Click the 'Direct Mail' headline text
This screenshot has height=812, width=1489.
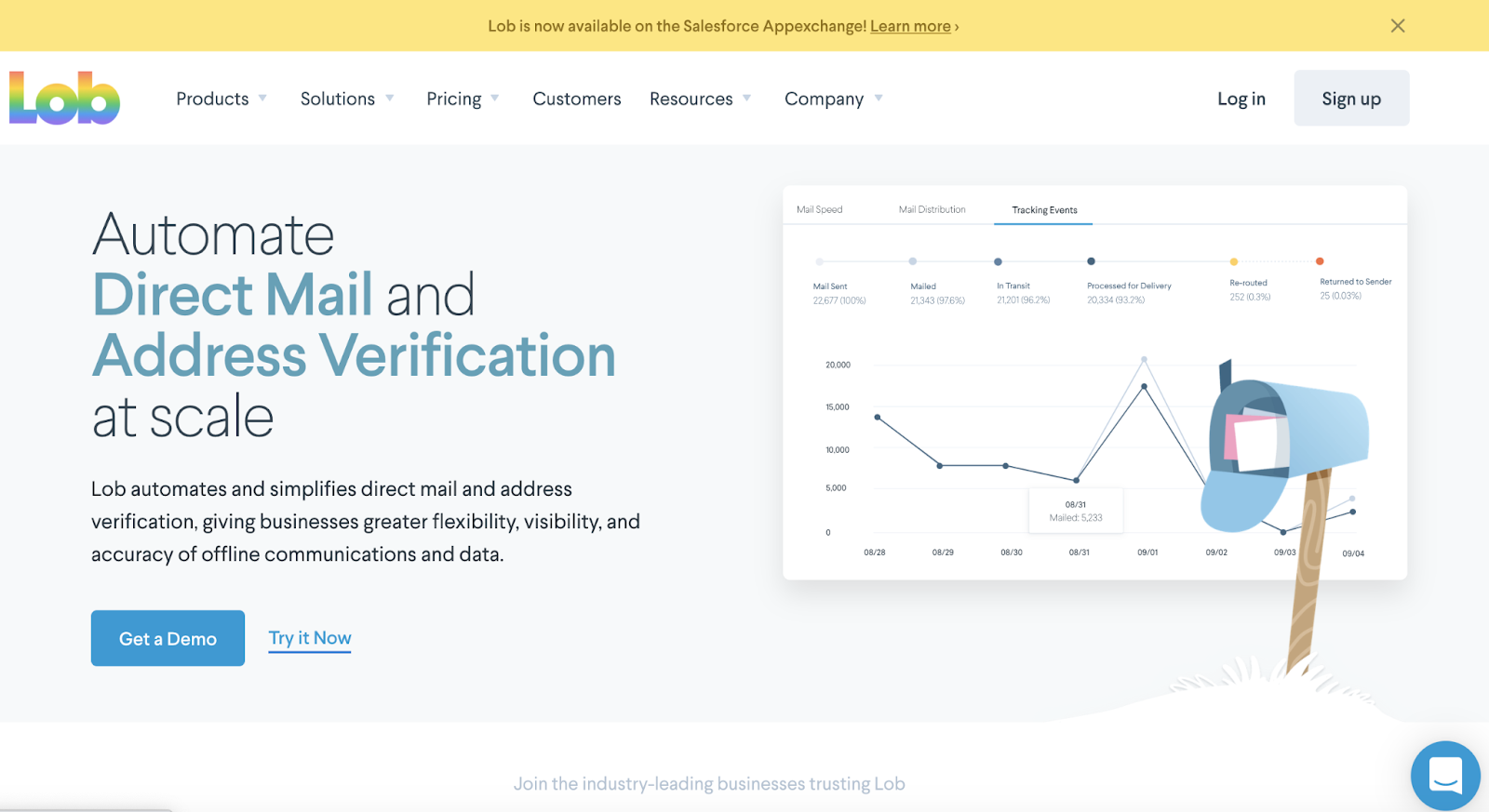(233, 295)
